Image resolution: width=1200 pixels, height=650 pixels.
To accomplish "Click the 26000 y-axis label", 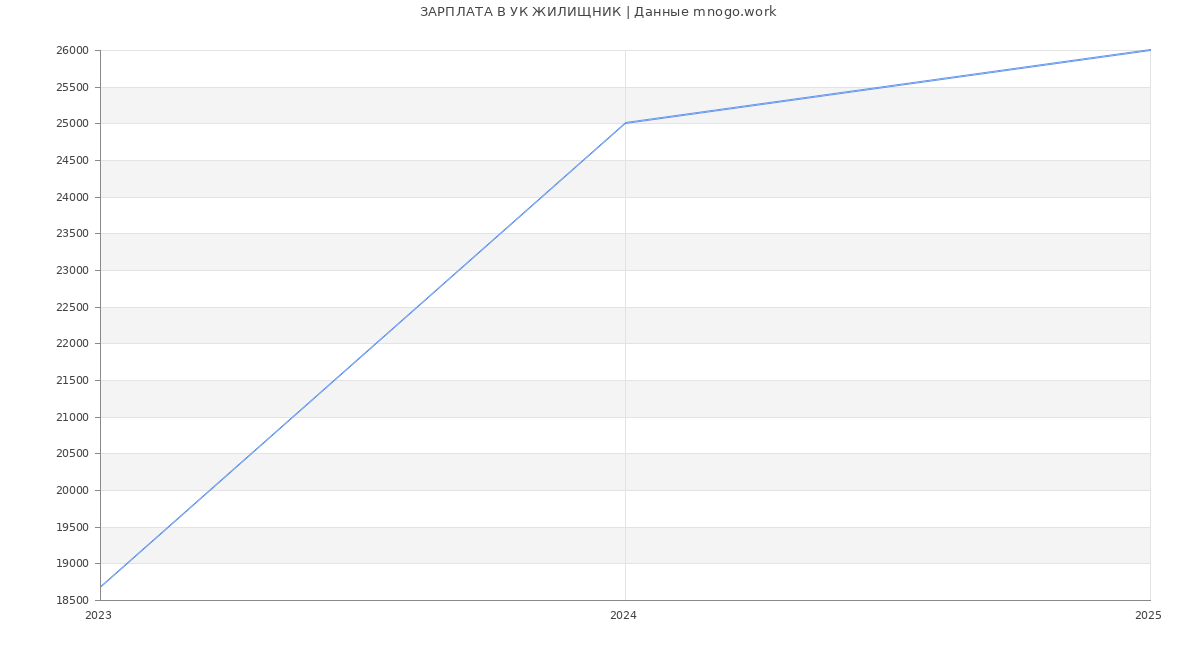I will point(74,51).
